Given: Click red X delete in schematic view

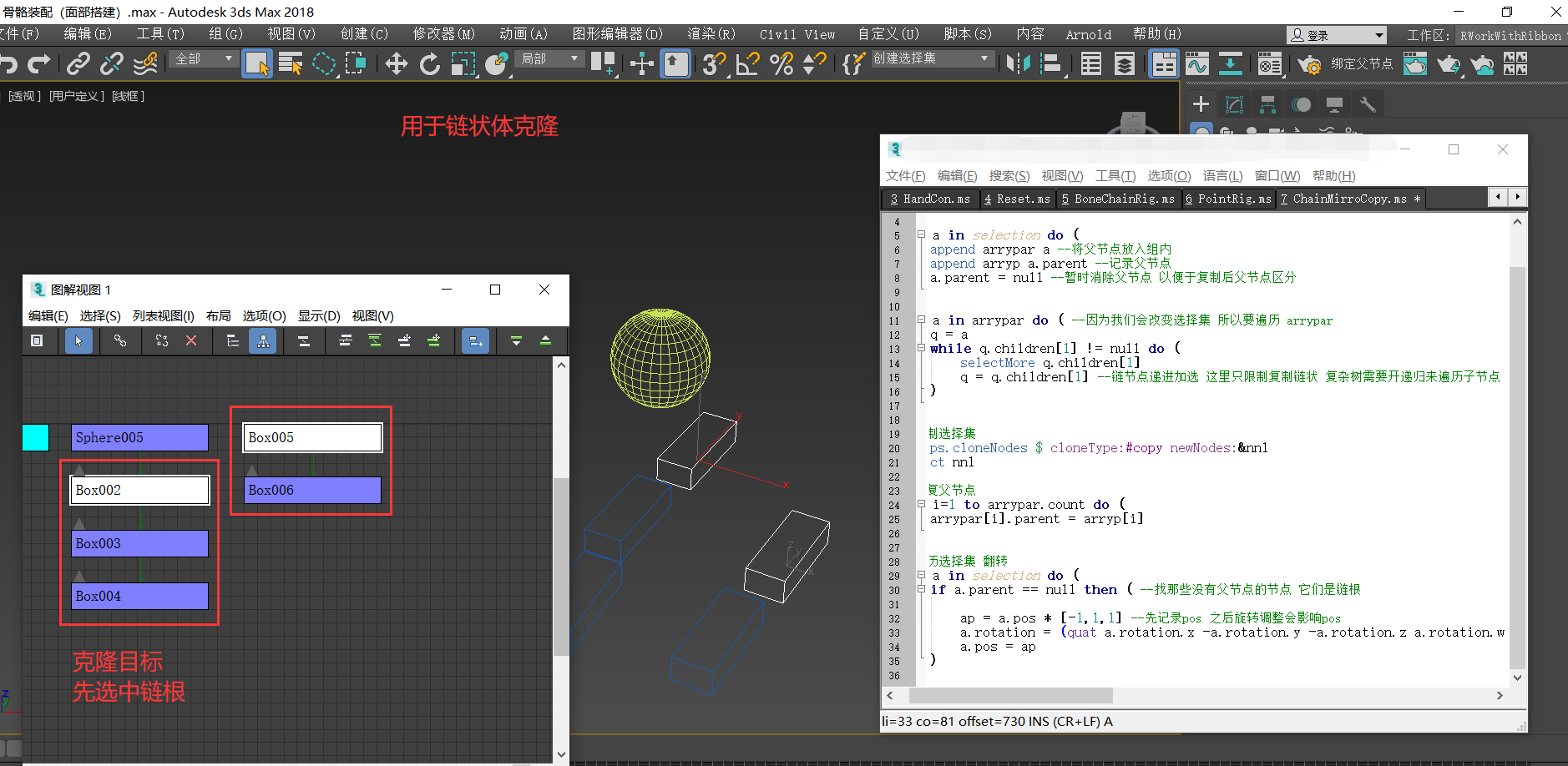Looking at the screenshot, I should click(191, 340).
